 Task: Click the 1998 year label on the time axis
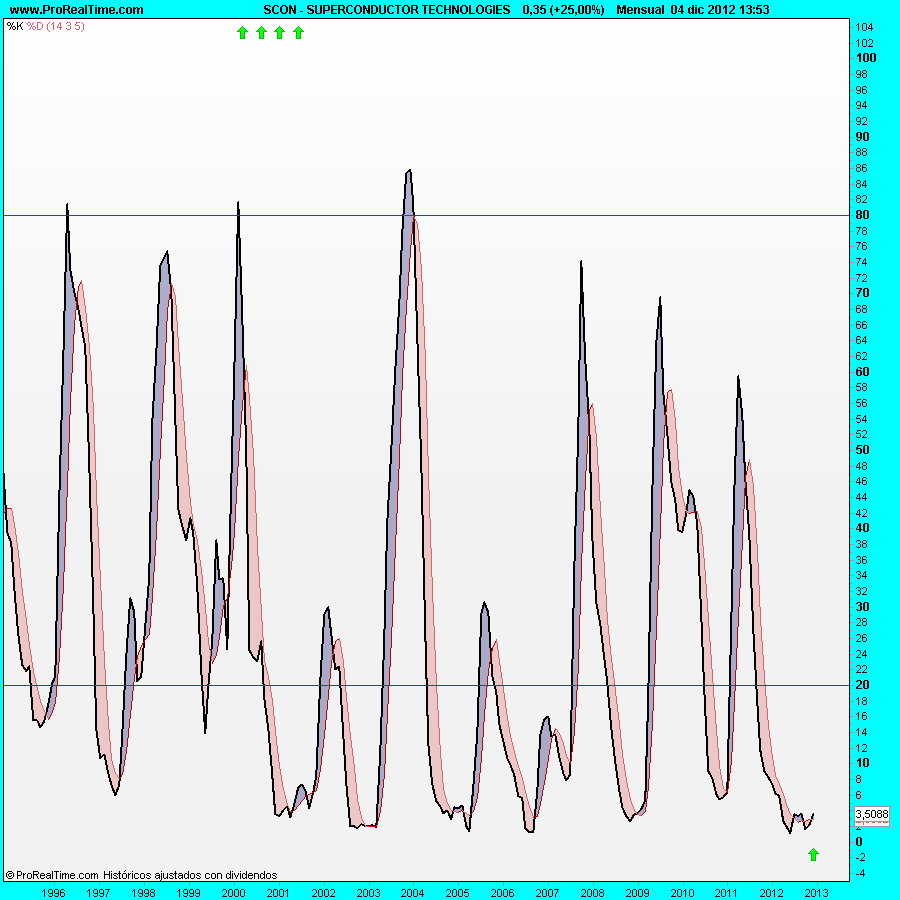tap(143, 893)
